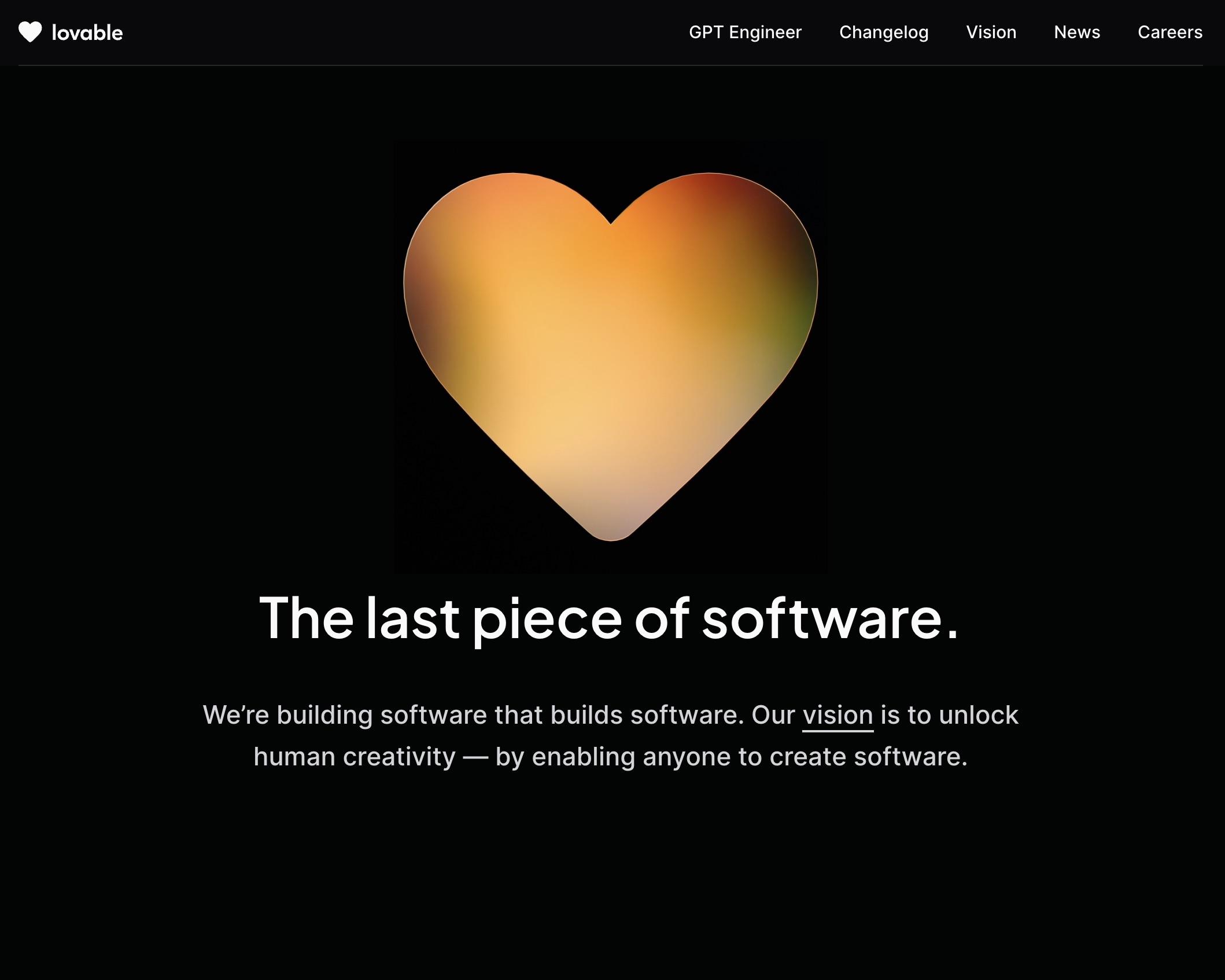Click the top-left logo lockup

[x=70, y=32]
